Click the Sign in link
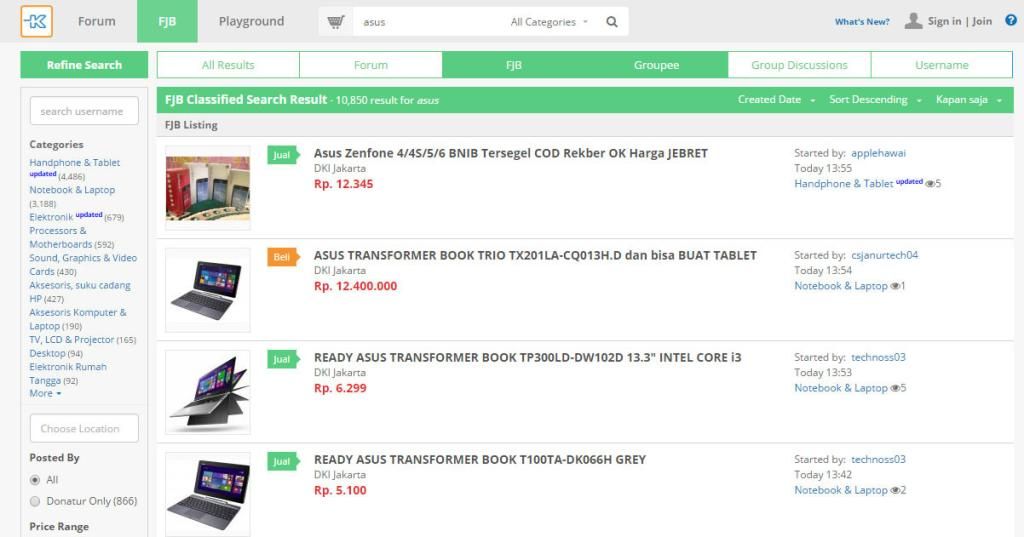Screen dimensions: 1024x537 (x=944, y=21)
